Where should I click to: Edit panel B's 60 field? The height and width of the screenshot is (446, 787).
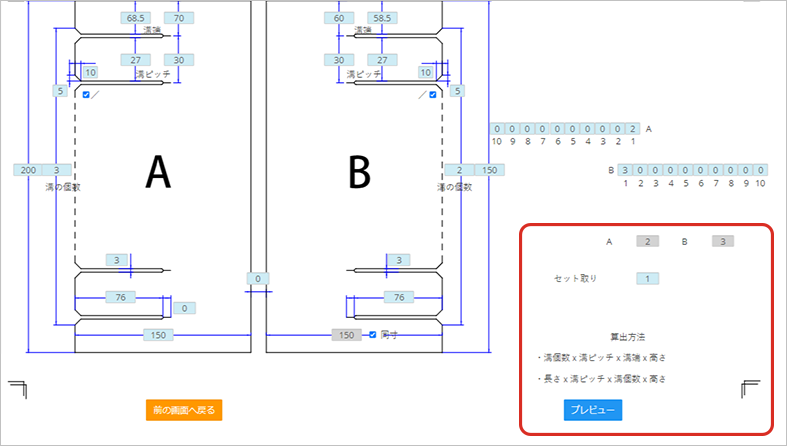click(x=339, y=18)
